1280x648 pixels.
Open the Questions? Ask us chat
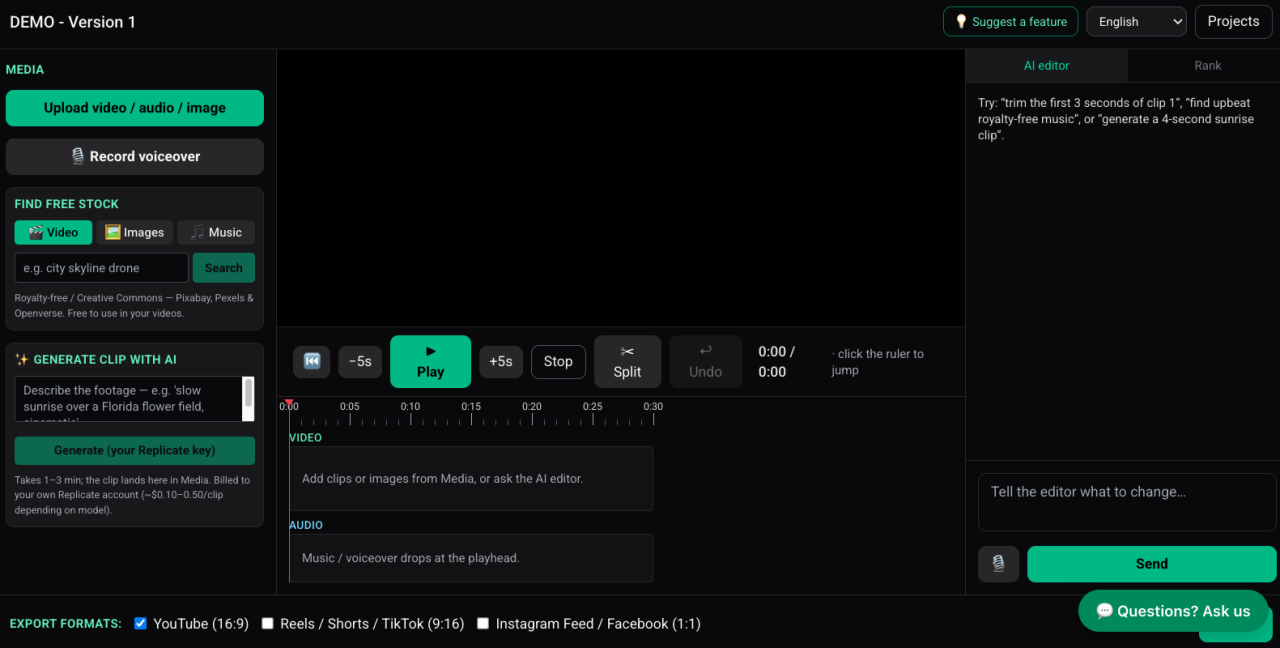tap(1173, 611)
